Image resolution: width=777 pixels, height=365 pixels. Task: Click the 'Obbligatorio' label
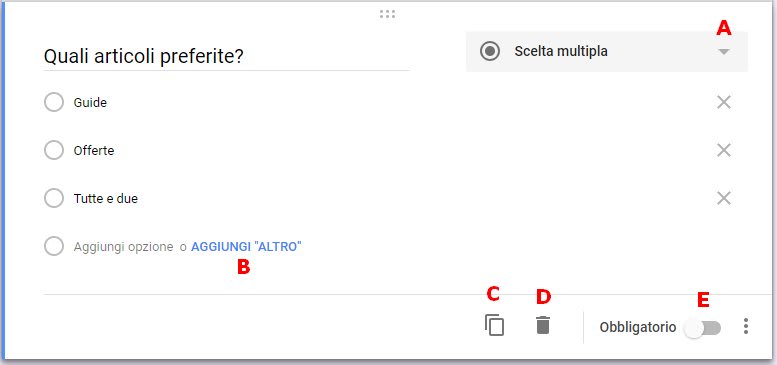tap(638, 327)
